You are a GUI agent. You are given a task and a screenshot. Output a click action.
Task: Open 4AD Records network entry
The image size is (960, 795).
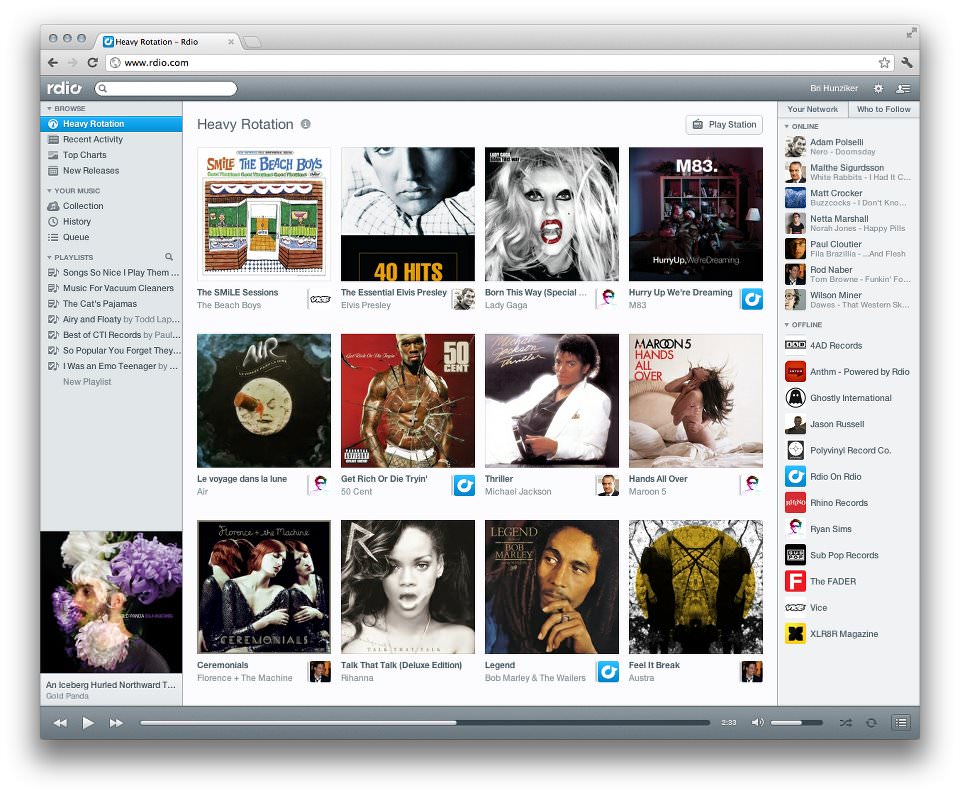[848, 345]
